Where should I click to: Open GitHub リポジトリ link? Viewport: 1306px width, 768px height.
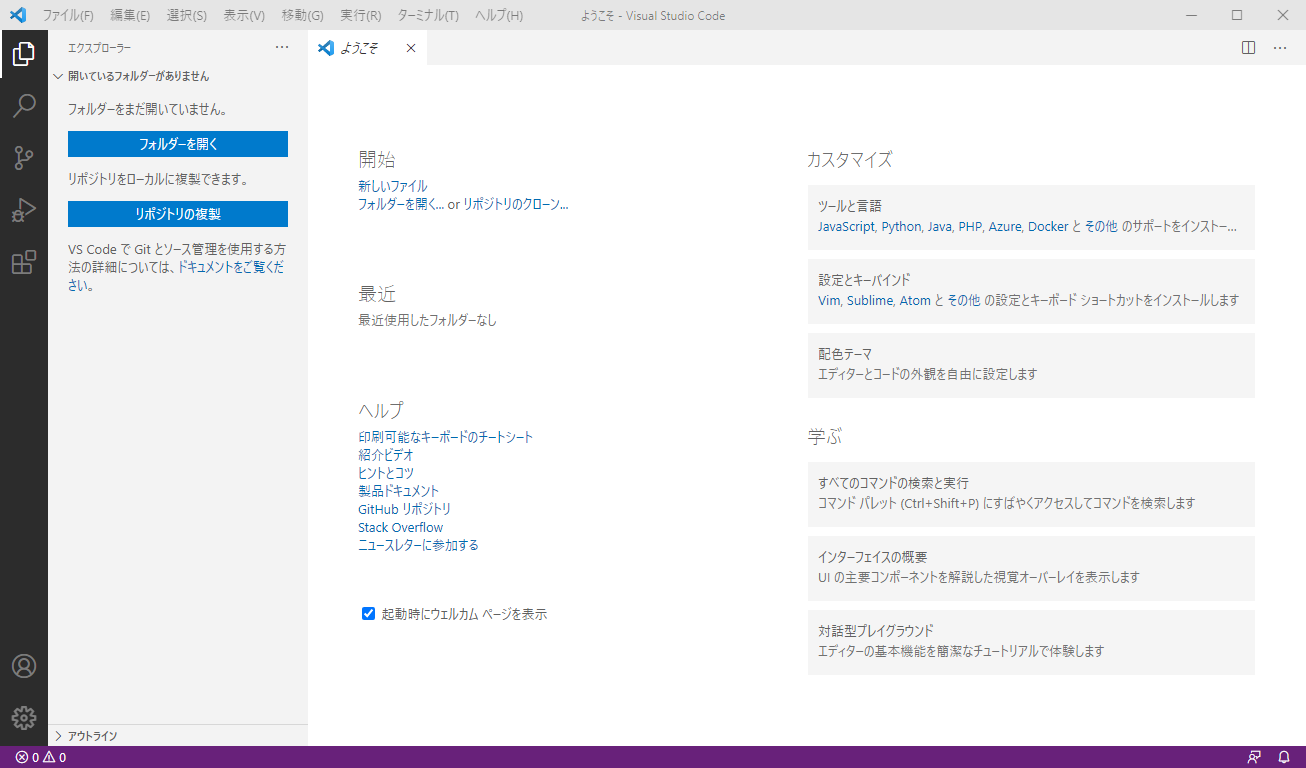point(404,509)
